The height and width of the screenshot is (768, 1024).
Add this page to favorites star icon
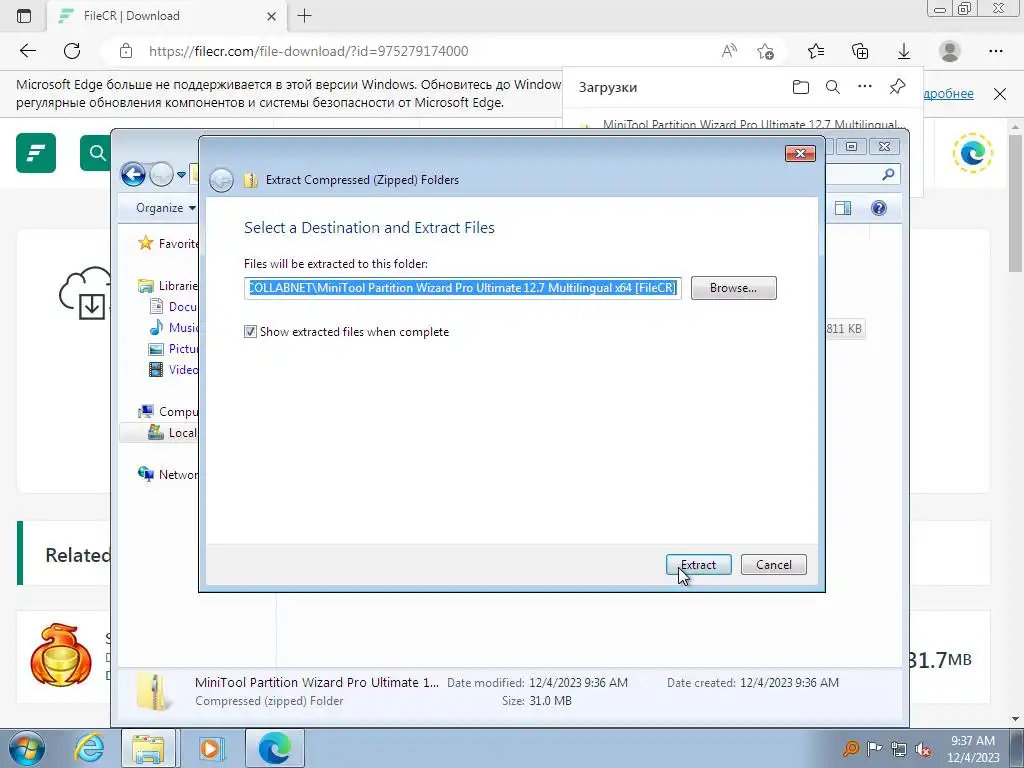(765, 51)
